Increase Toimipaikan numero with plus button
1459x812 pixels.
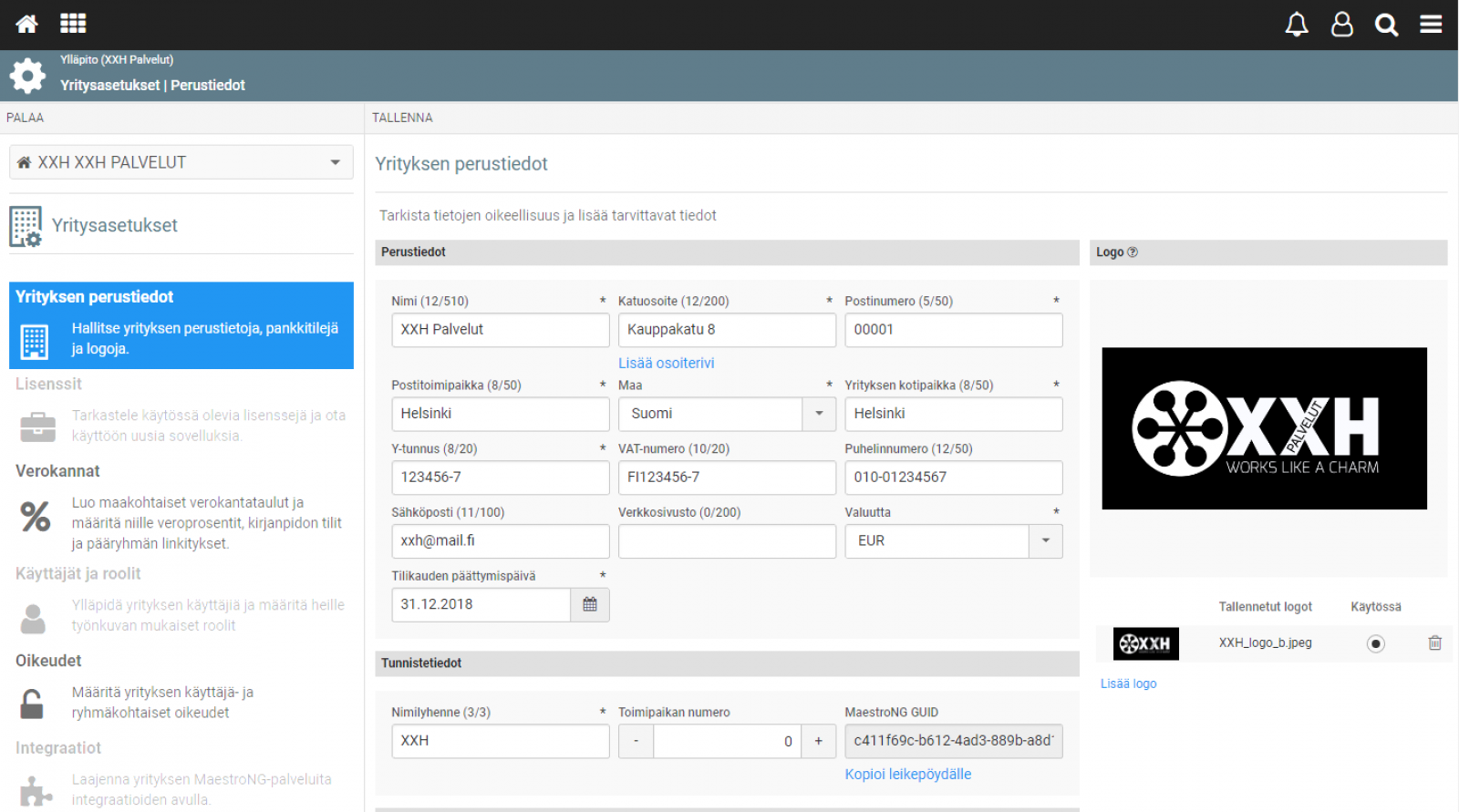(x=819, y=741)
